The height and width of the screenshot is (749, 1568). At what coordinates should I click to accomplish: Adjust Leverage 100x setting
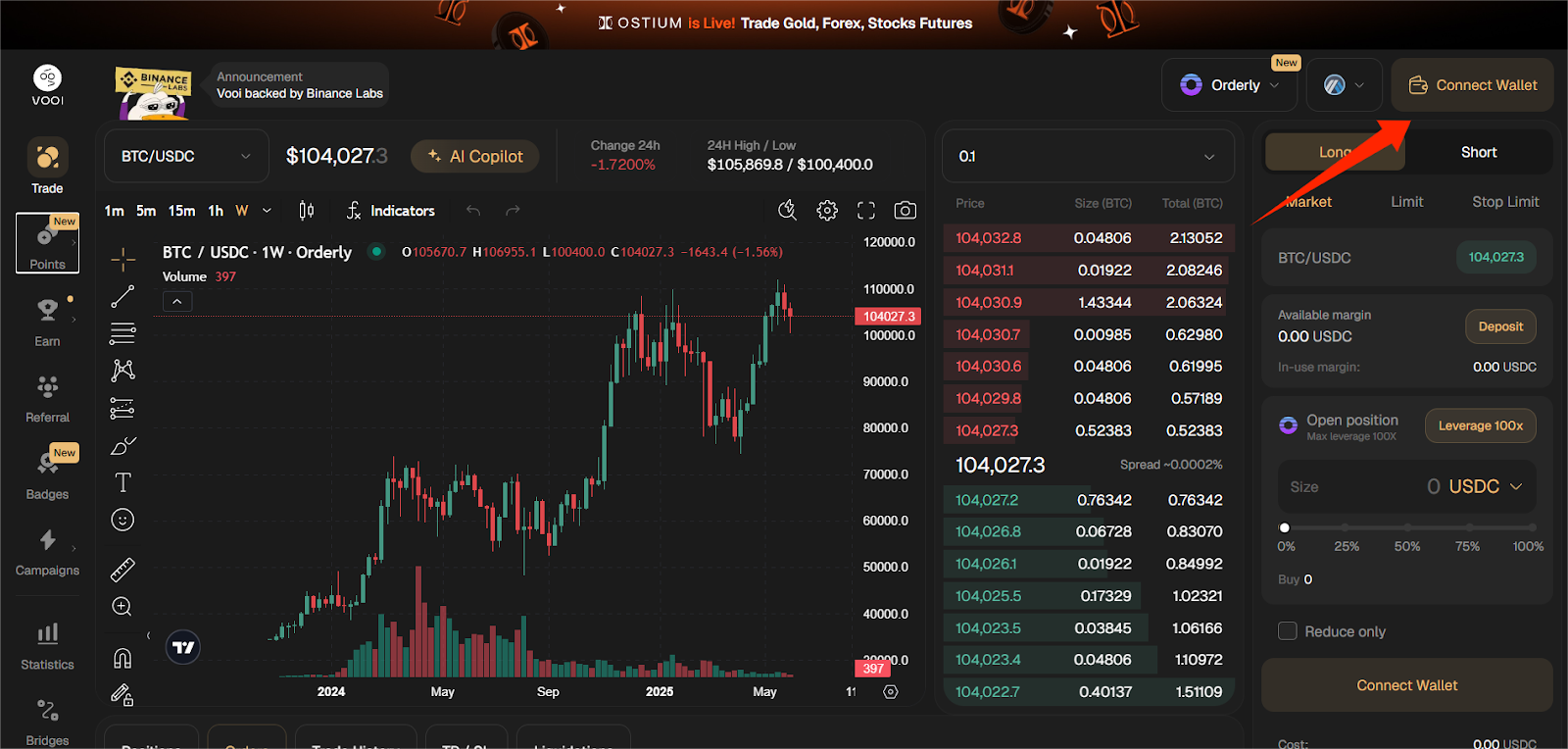(1480, 425)
